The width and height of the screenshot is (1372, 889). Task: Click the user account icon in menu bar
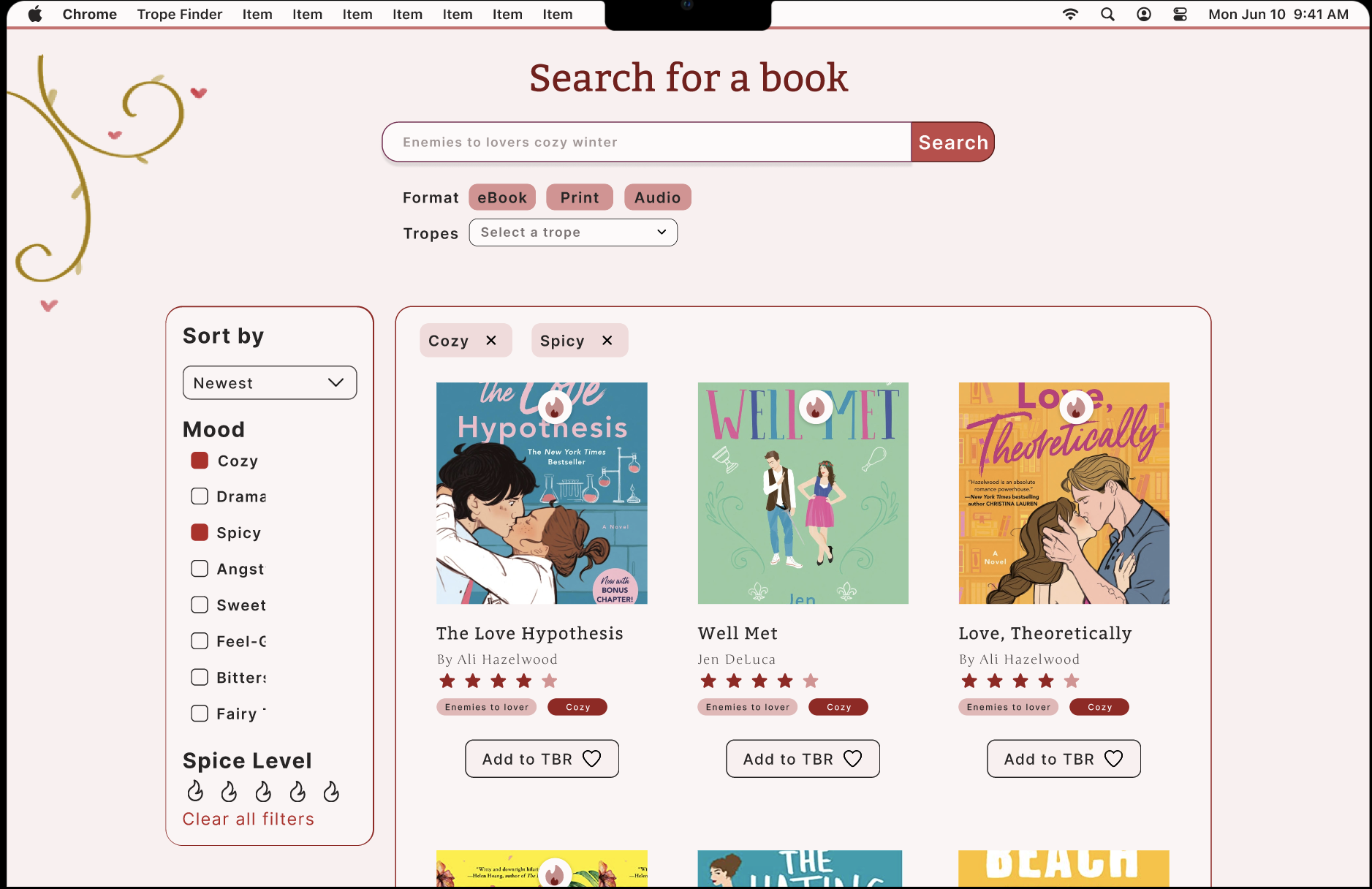click(x=1144, y=14)
